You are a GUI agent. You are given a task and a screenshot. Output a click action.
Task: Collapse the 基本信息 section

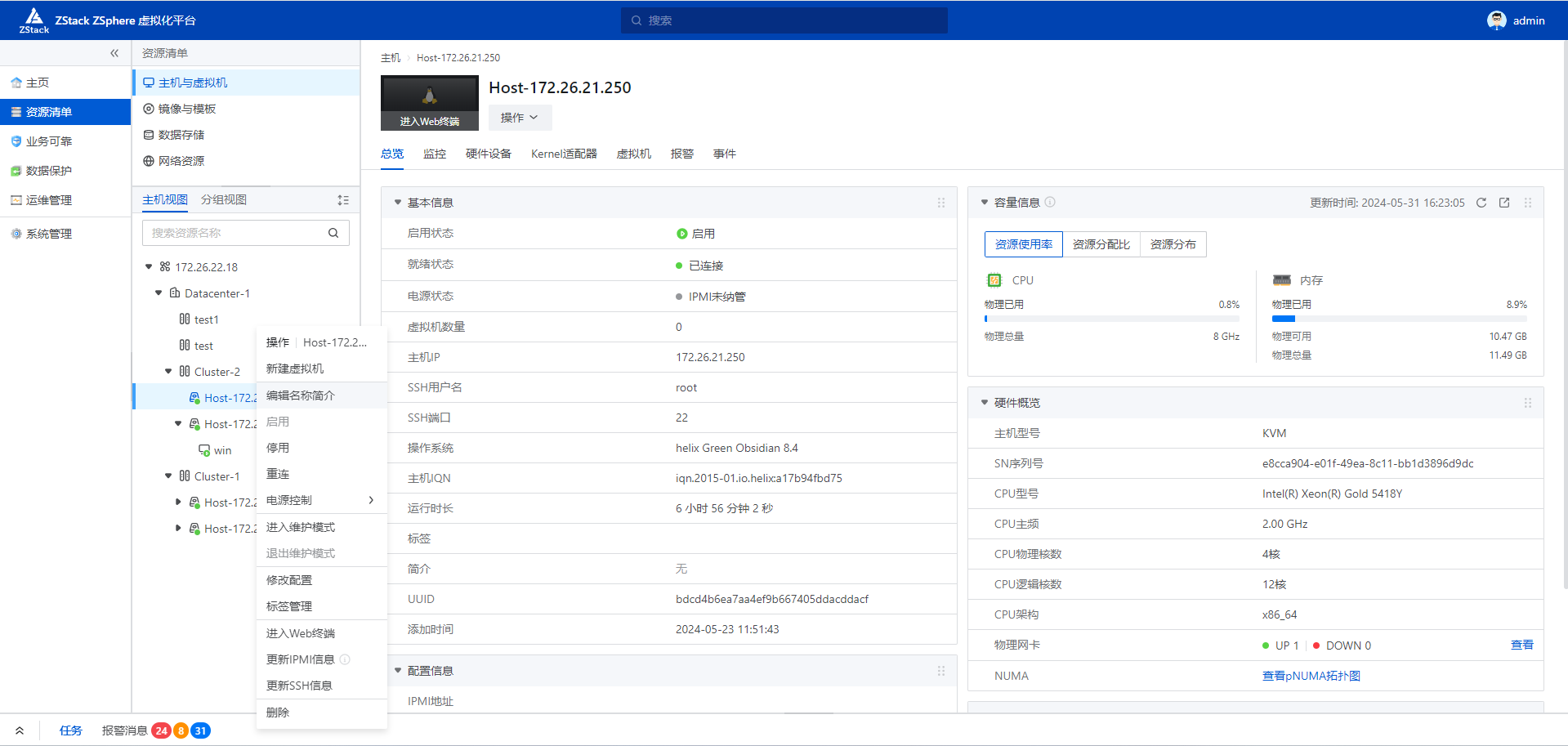(398, 203)
